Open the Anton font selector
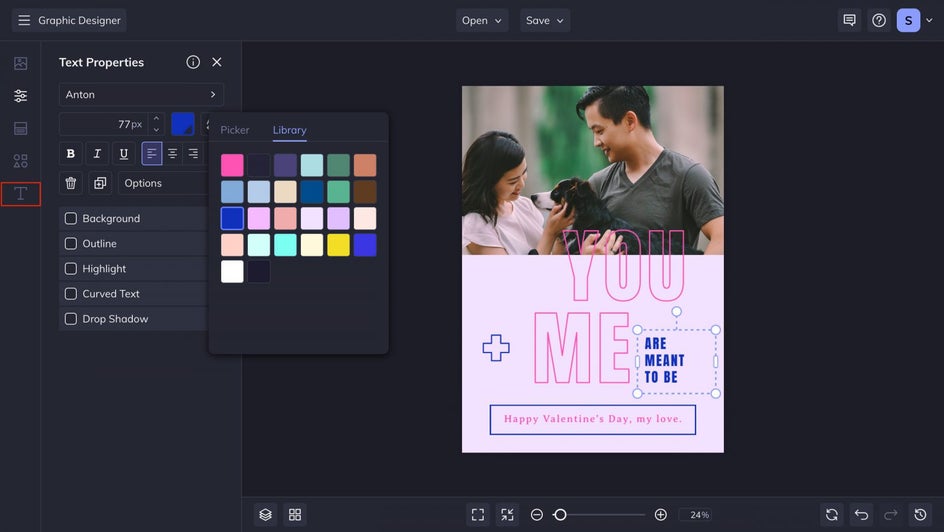 point(140,95)
